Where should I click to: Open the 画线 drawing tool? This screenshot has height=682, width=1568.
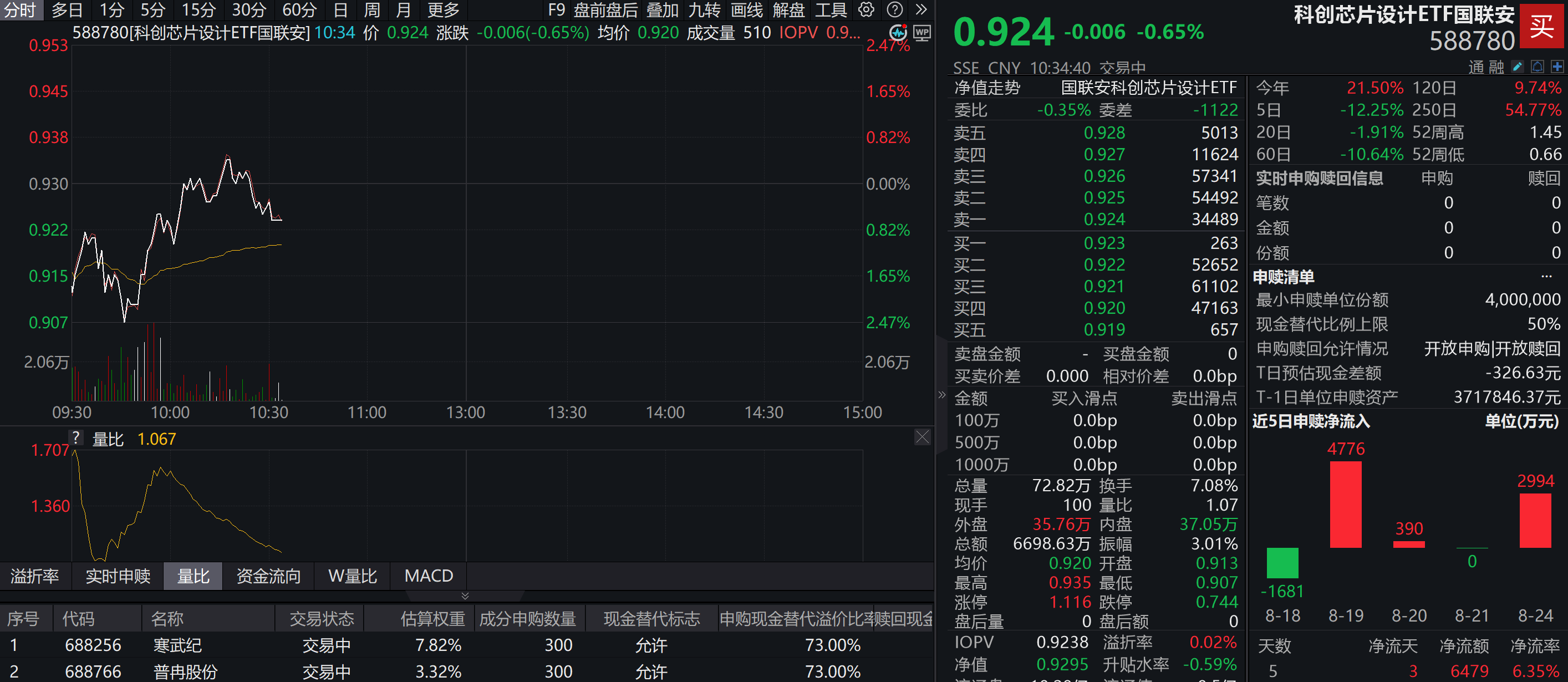click(747, 10)
